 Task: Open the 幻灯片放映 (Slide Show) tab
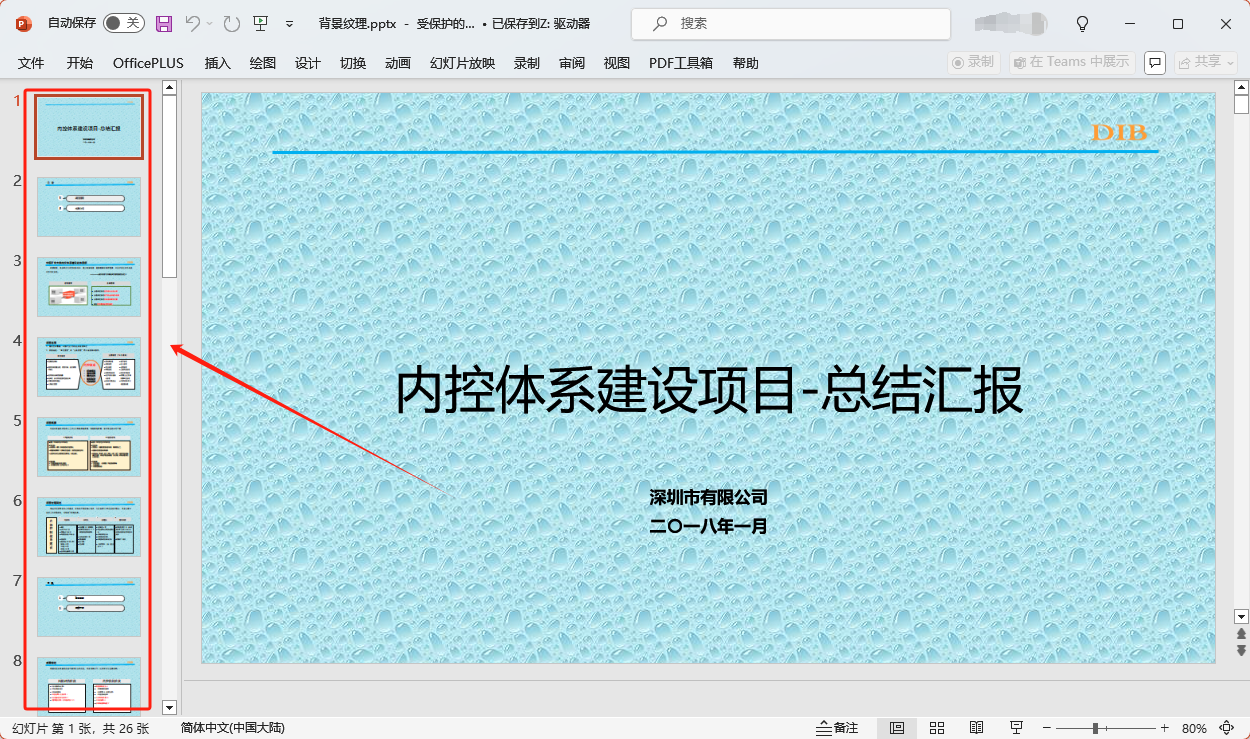click(x=462, y=63)
